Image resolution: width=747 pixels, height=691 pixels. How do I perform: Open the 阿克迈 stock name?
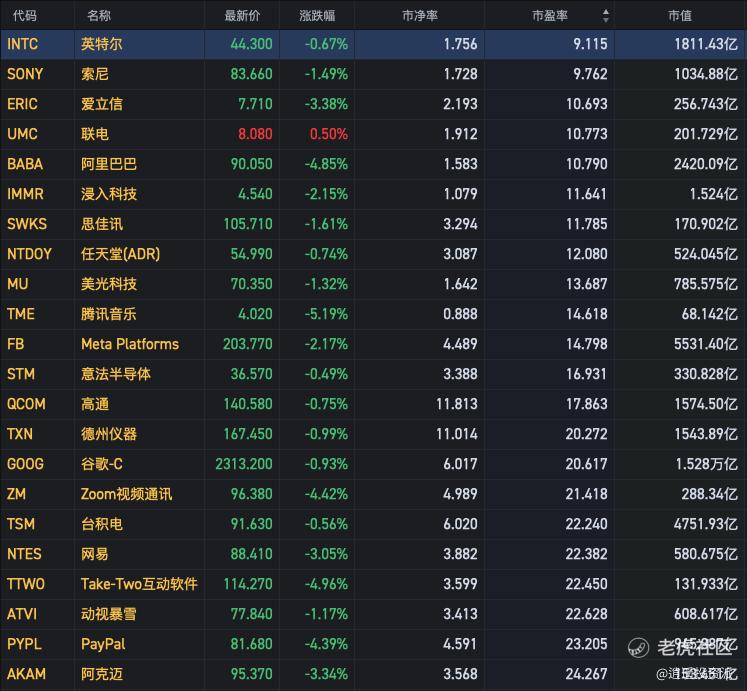(x=101, y=675)
